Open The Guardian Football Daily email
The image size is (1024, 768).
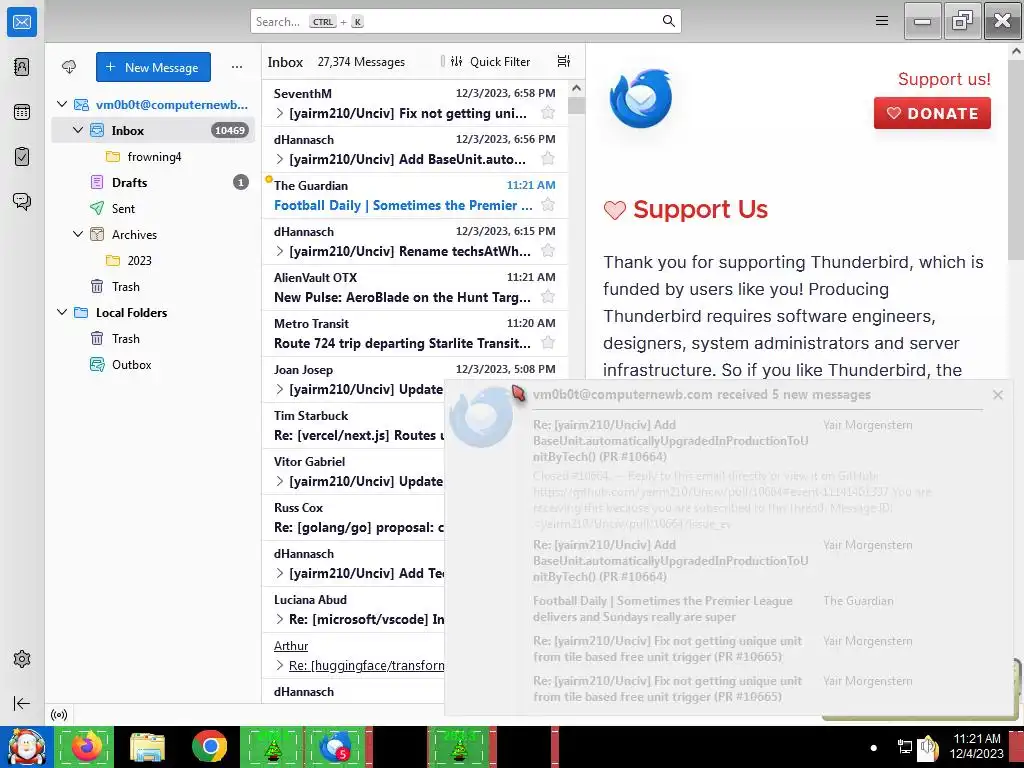click(x=415, y=195)
